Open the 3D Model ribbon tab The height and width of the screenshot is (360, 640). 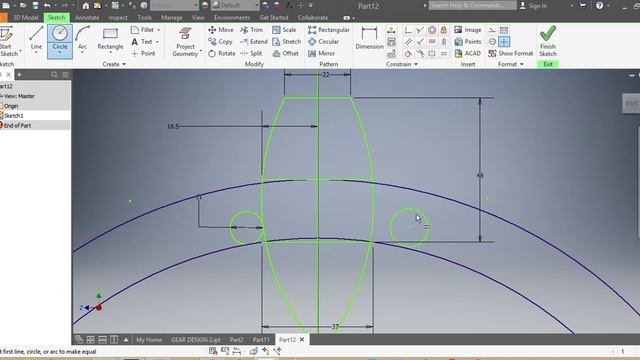click(x=26, y=18)
